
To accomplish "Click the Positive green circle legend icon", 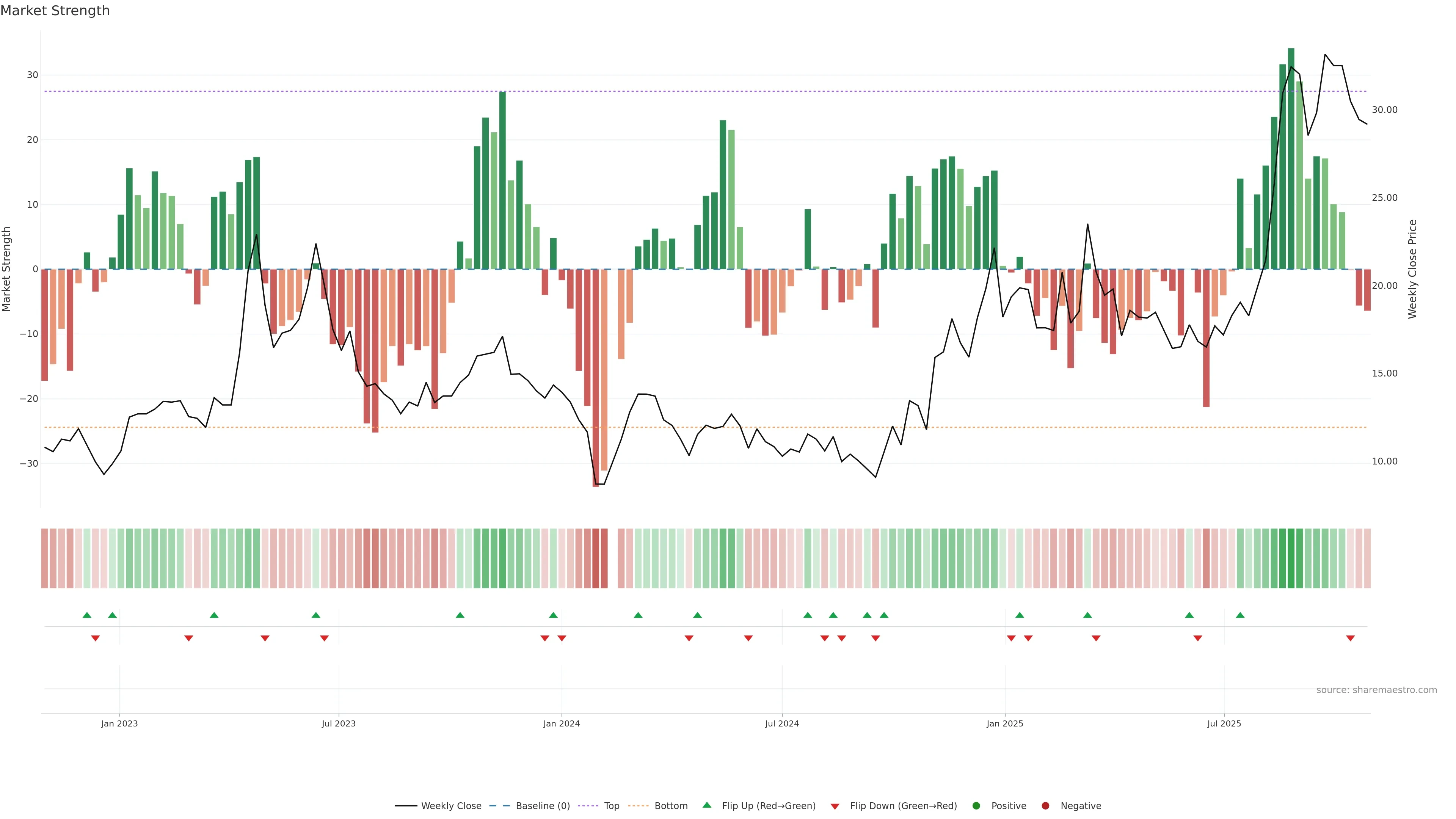I will pyautogui.click(x=976, y=806).
